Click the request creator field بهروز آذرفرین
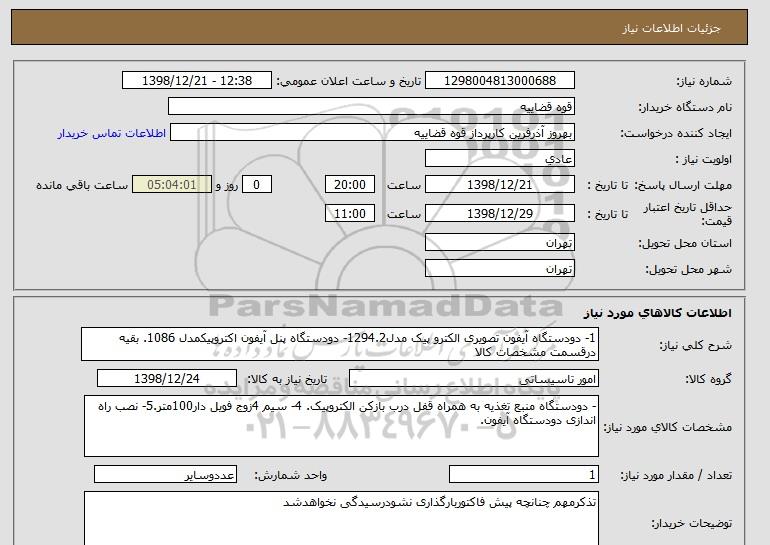 pos(372,133)
